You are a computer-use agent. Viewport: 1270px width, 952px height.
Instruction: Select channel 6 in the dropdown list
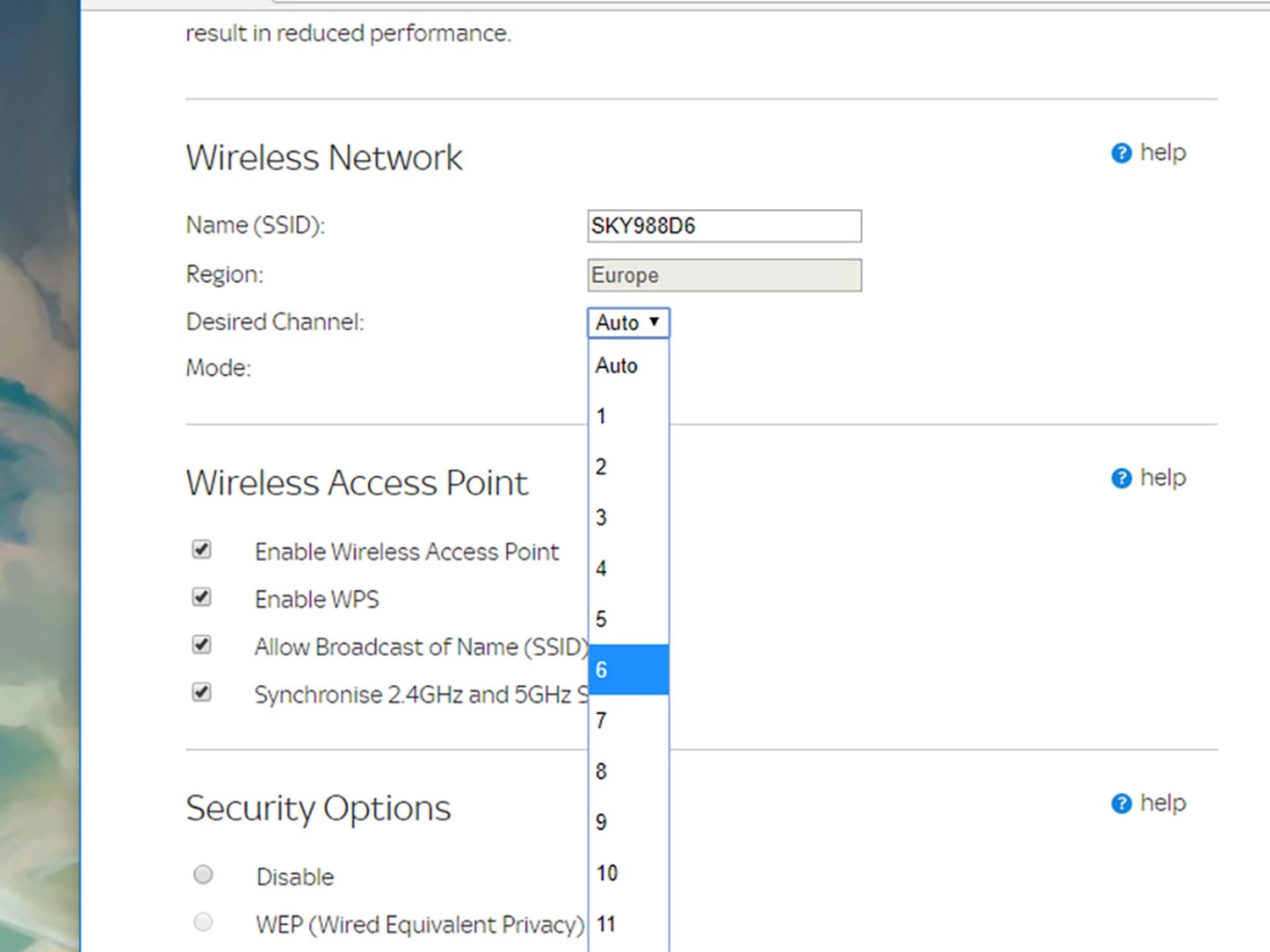pyautogui.click(x=627, y=669)
